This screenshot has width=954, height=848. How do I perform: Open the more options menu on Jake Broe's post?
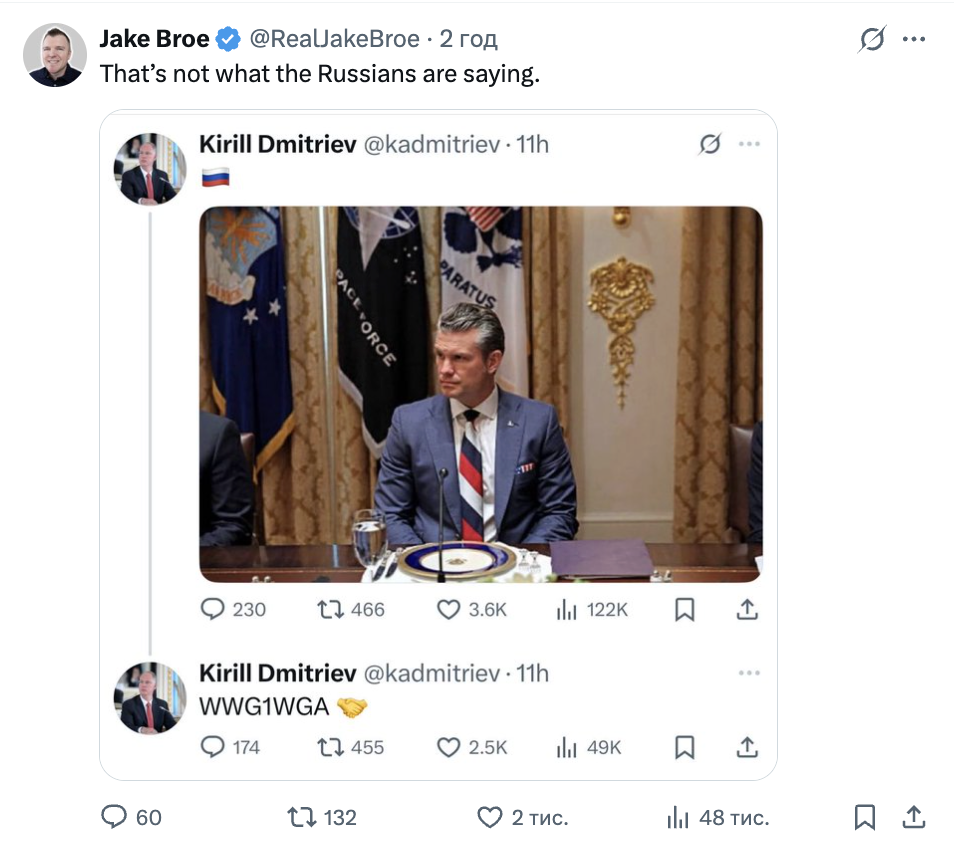(914, 40)
